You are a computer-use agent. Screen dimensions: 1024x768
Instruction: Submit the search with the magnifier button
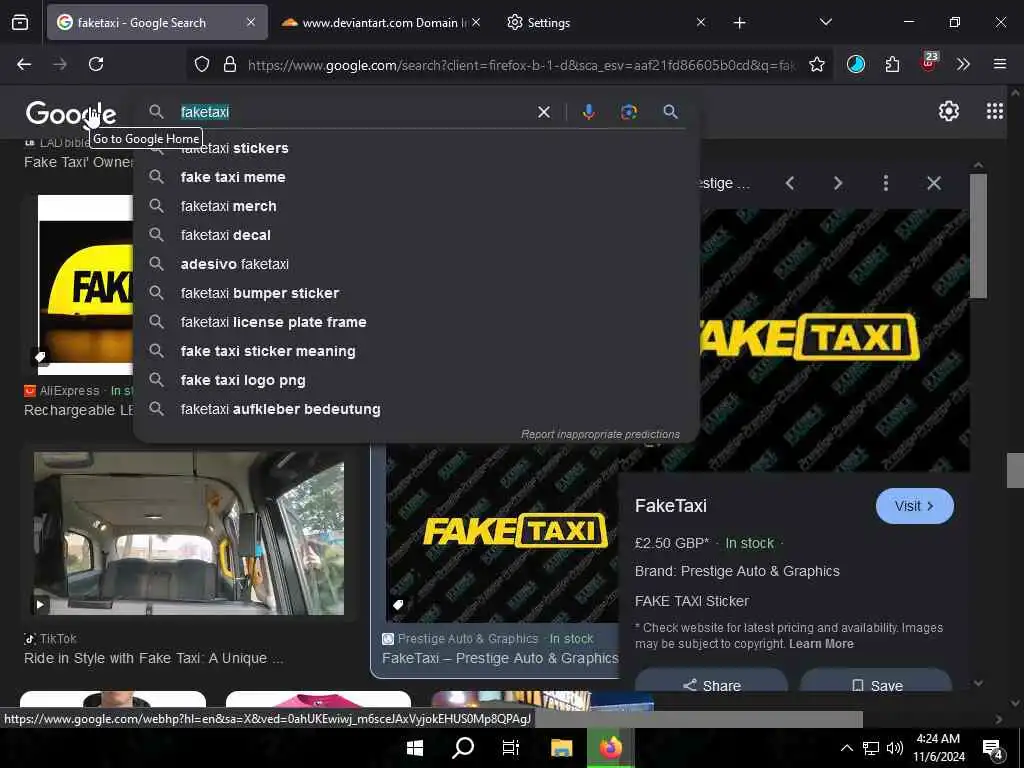pos(670,112)
